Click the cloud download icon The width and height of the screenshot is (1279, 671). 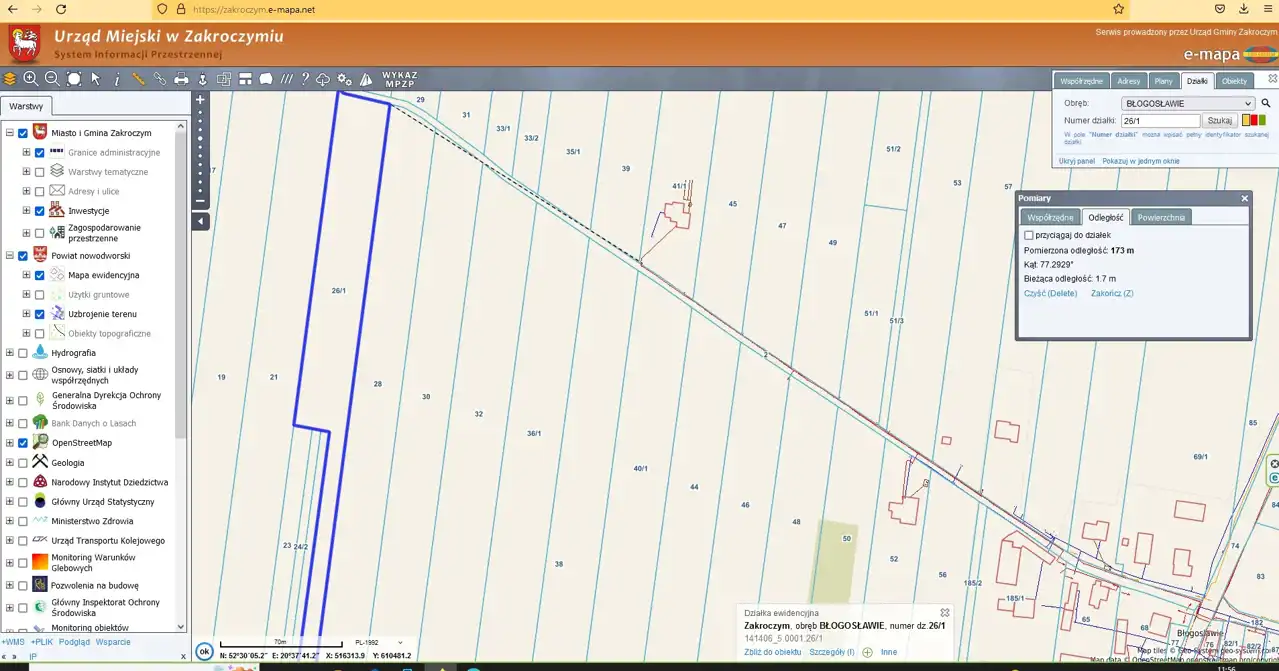click(323, 79)
